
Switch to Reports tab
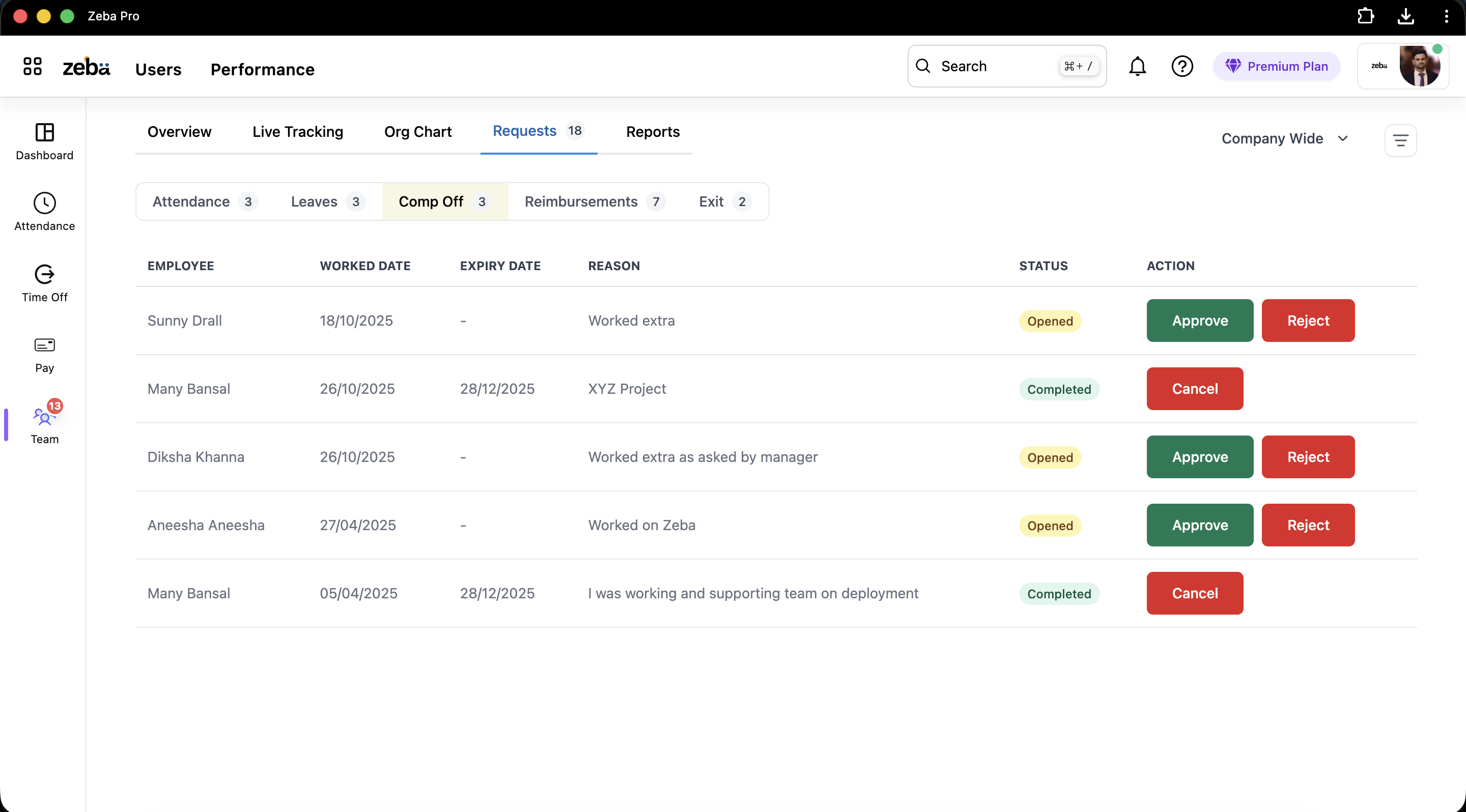[653, 132]
